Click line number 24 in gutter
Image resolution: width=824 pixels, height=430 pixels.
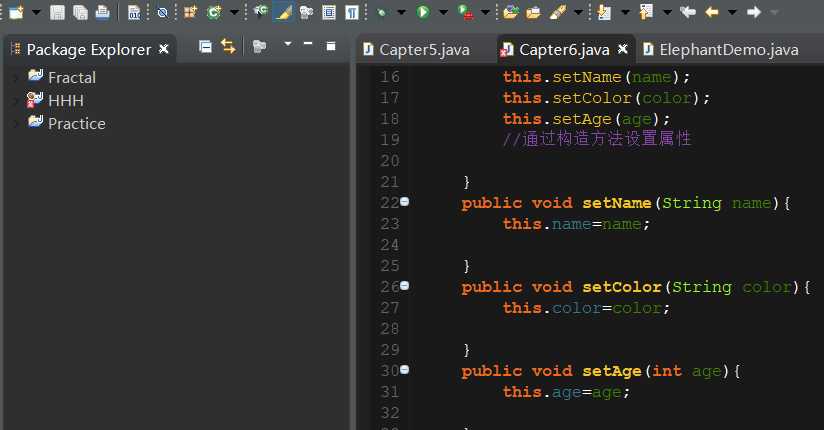(x=389, y=245)
